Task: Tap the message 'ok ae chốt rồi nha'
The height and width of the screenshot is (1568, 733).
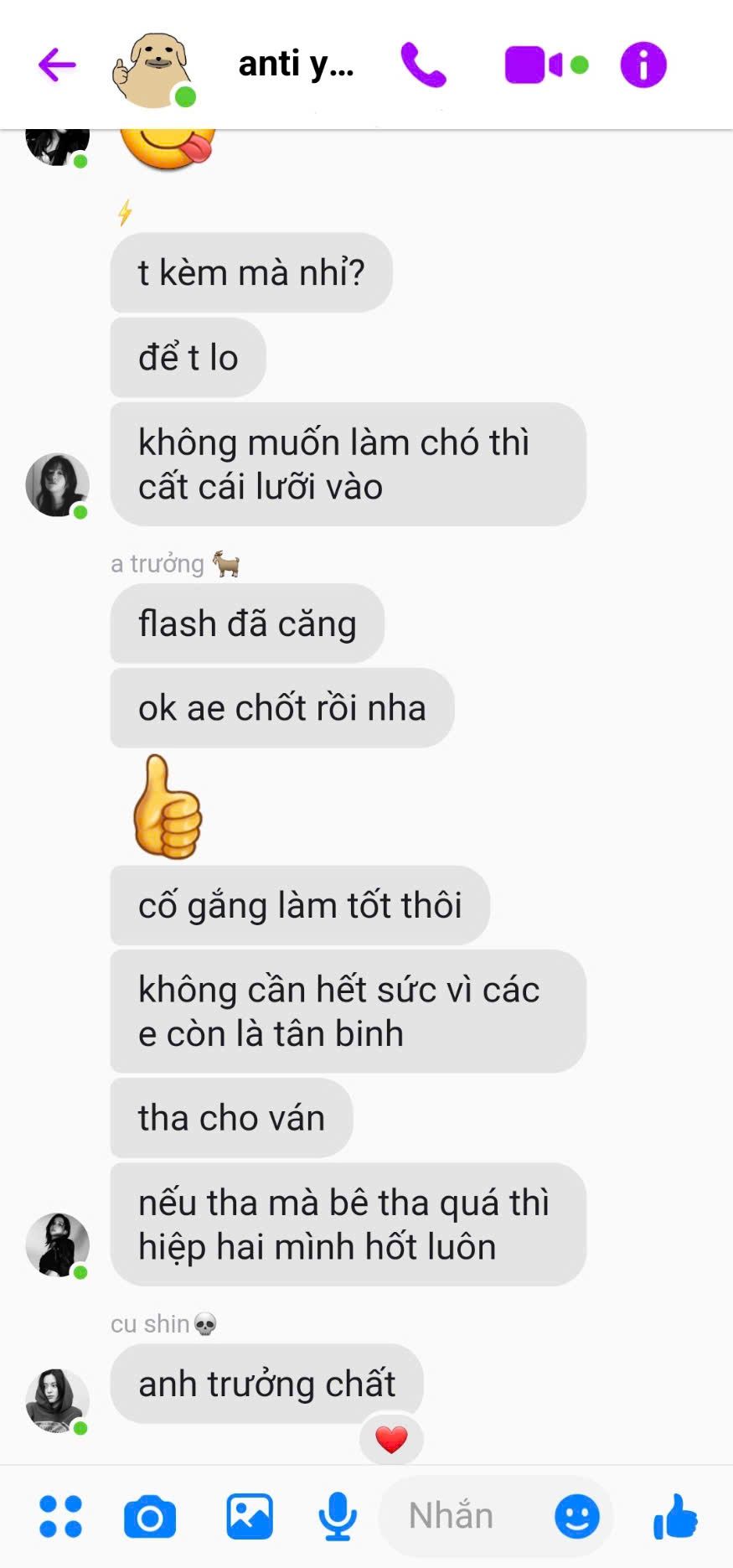Action: click(x=282, y=708)
